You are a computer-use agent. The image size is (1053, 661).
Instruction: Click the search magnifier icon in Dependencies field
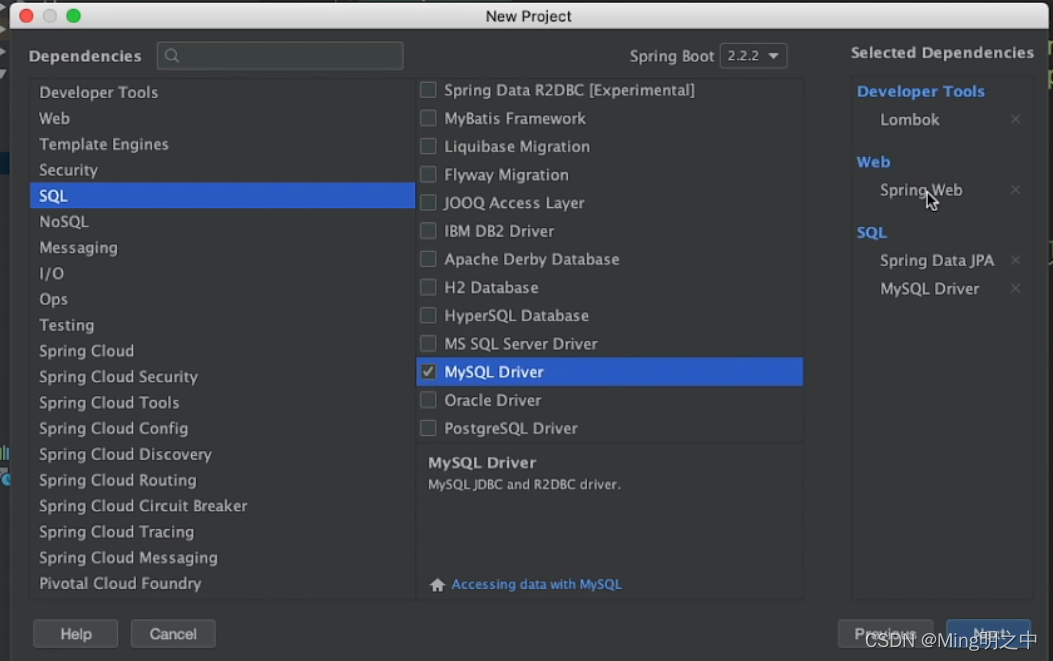172,56
